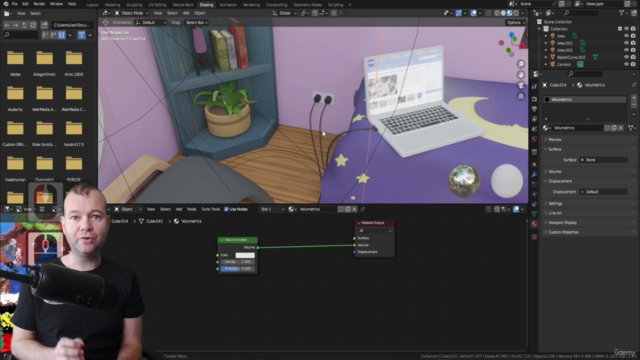The width and height of the screenshot is (640, 360).
Task: Switch to the Texture Paint workspace tab
Action: coord(182,5)
